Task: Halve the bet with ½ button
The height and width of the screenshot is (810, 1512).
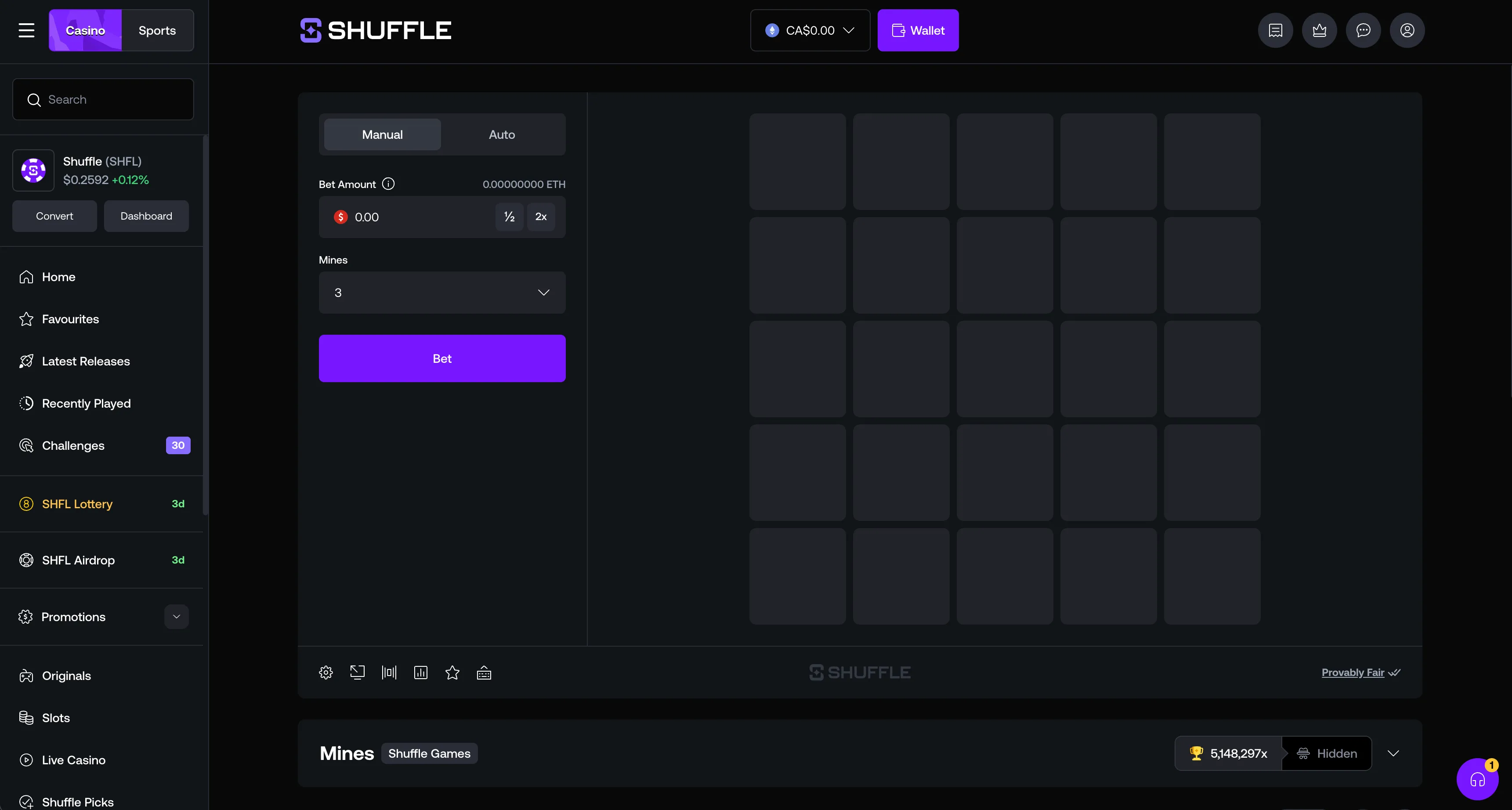Action: 510,217
